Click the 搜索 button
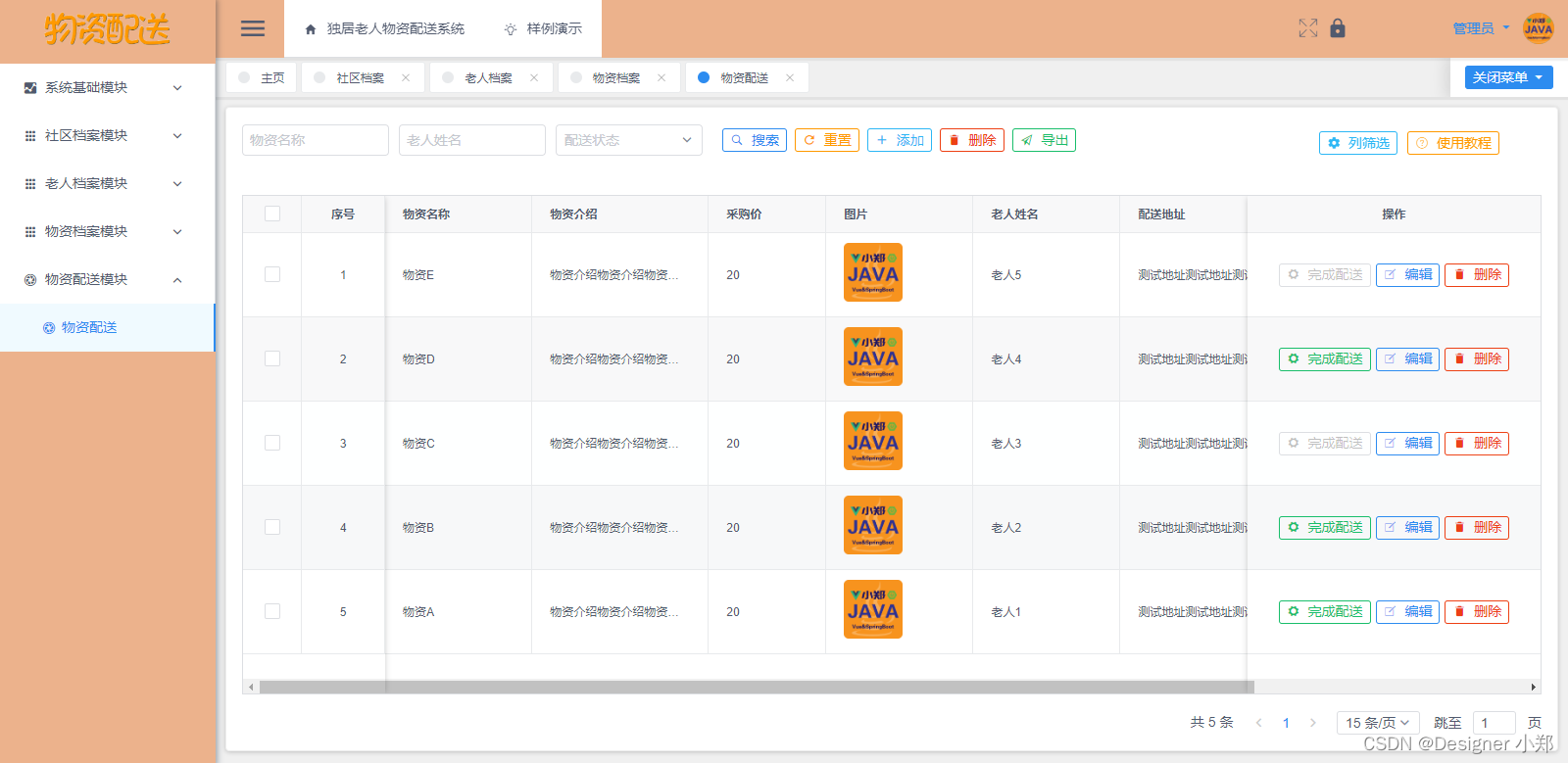The width and height of the screenshot is (1568, 763). tap(755, 140)
